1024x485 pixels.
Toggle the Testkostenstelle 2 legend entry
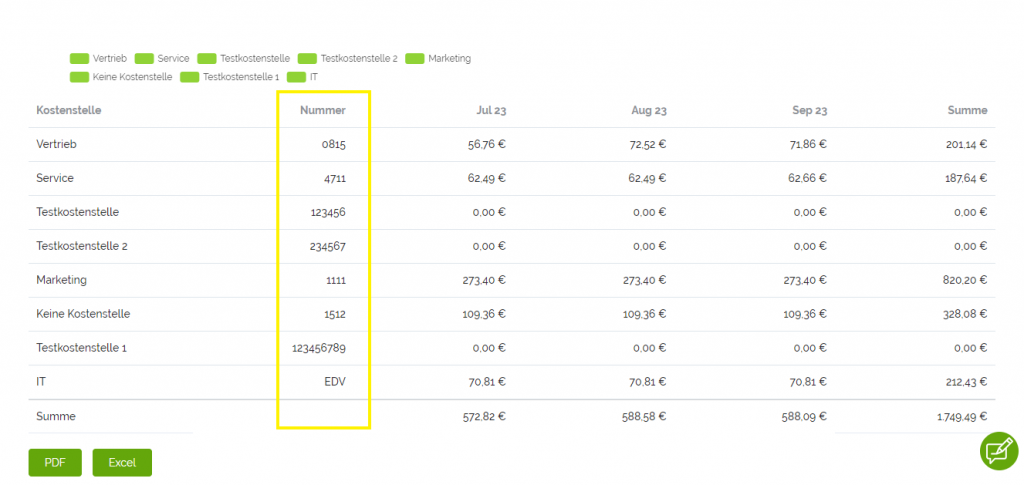347,59
